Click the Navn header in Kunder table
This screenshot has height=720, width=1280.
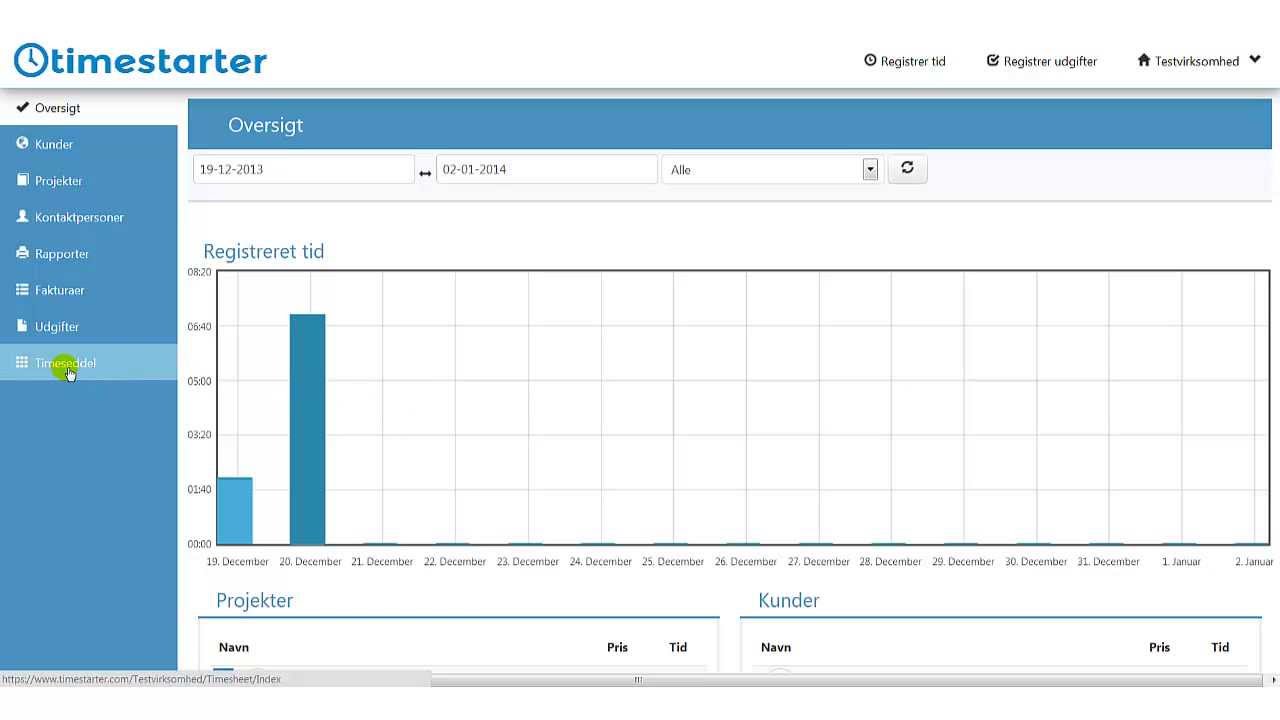coord(776,647)
